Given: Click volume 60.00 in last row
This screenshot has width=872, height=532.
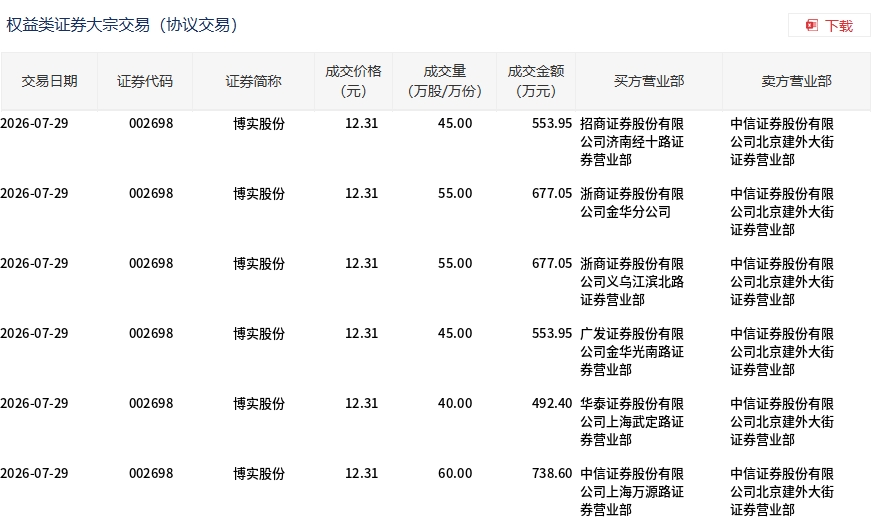Looking at the screenshot, I should tap(455, 474).
